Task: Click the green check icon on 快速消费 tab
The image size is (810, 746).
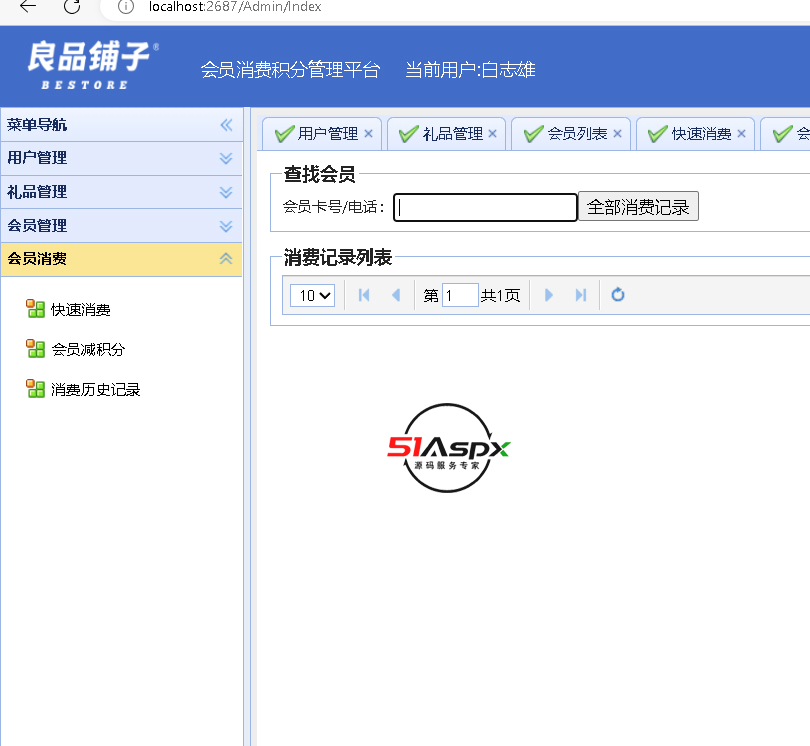Action: (658, 134)
